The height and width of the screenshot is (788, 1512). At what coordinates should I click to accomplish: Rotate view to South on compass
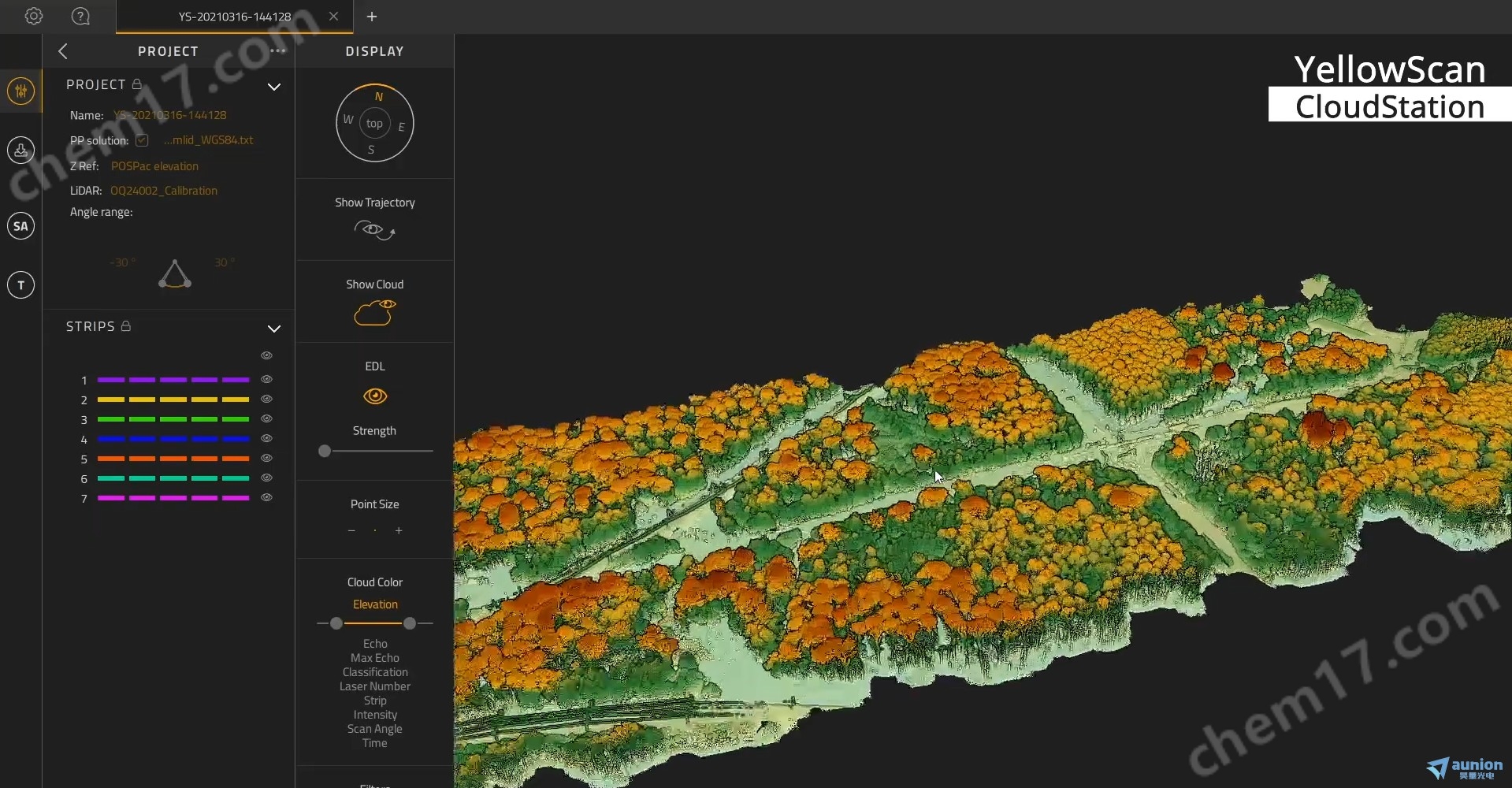point(371,150)
